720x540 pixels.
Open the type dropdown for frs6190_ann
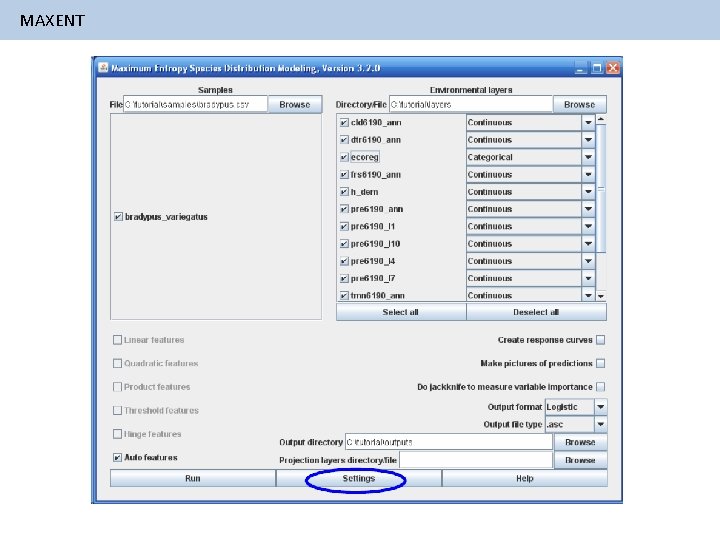click(588, 174)
